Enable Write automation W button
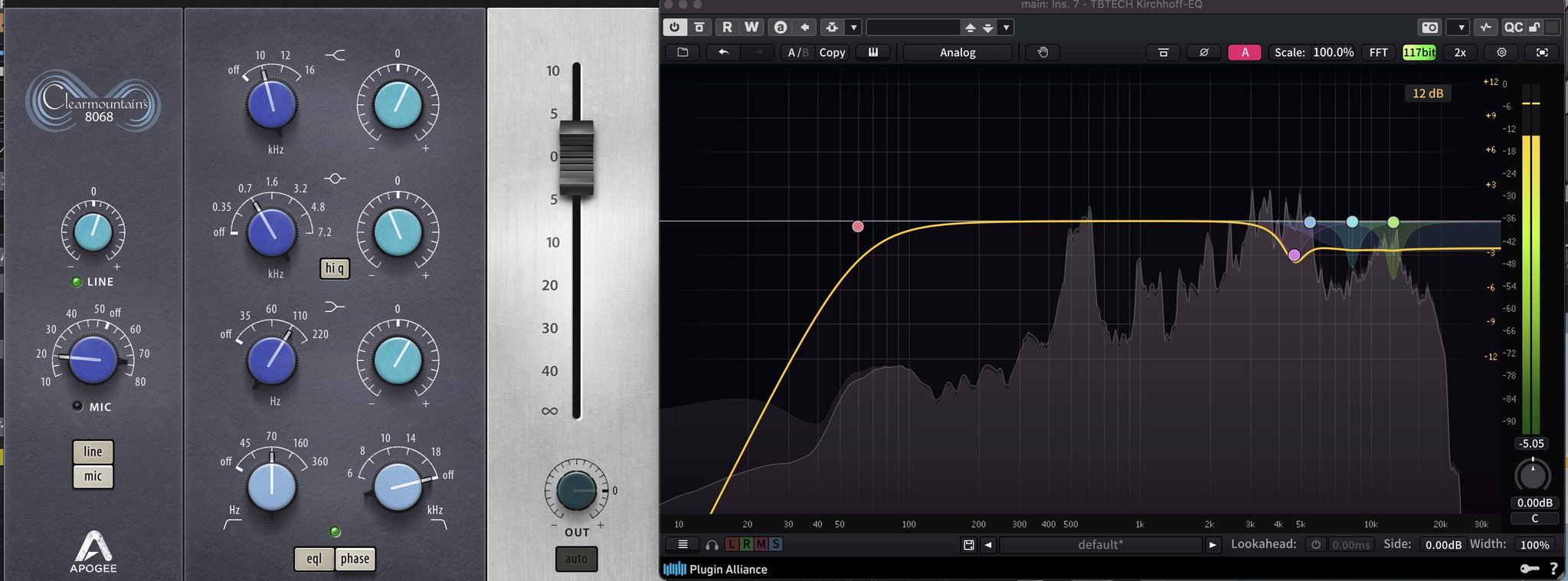The image size is (1568, 581). pos(751,27)
